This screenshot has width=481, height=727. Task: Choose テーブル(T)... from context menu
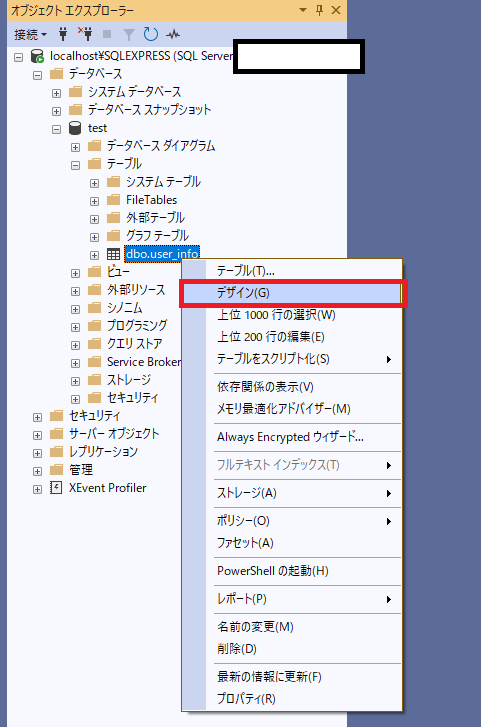tap(292, 270)
